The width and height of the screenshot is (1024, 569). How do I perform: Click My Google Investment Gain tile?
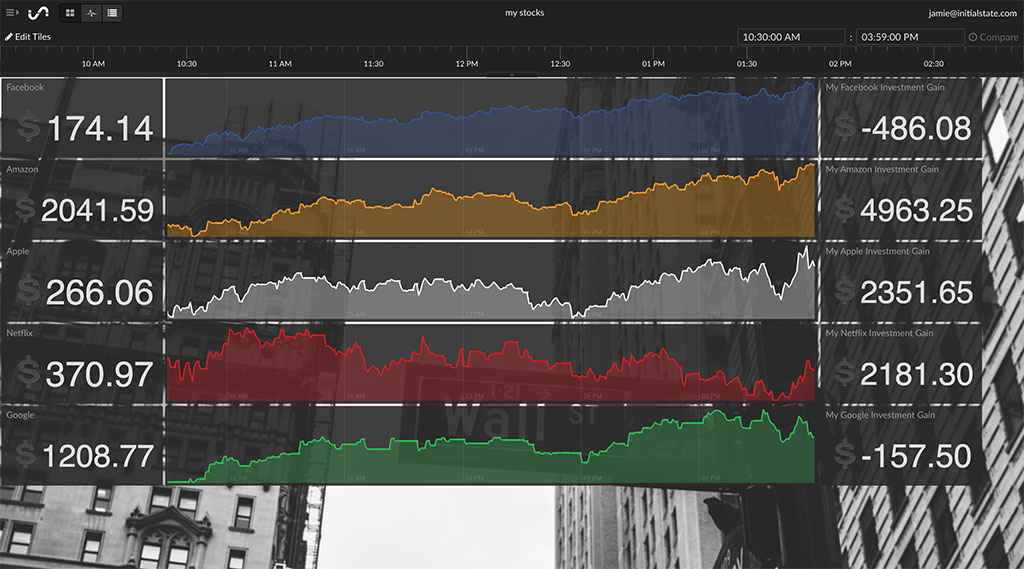point(900,445)
